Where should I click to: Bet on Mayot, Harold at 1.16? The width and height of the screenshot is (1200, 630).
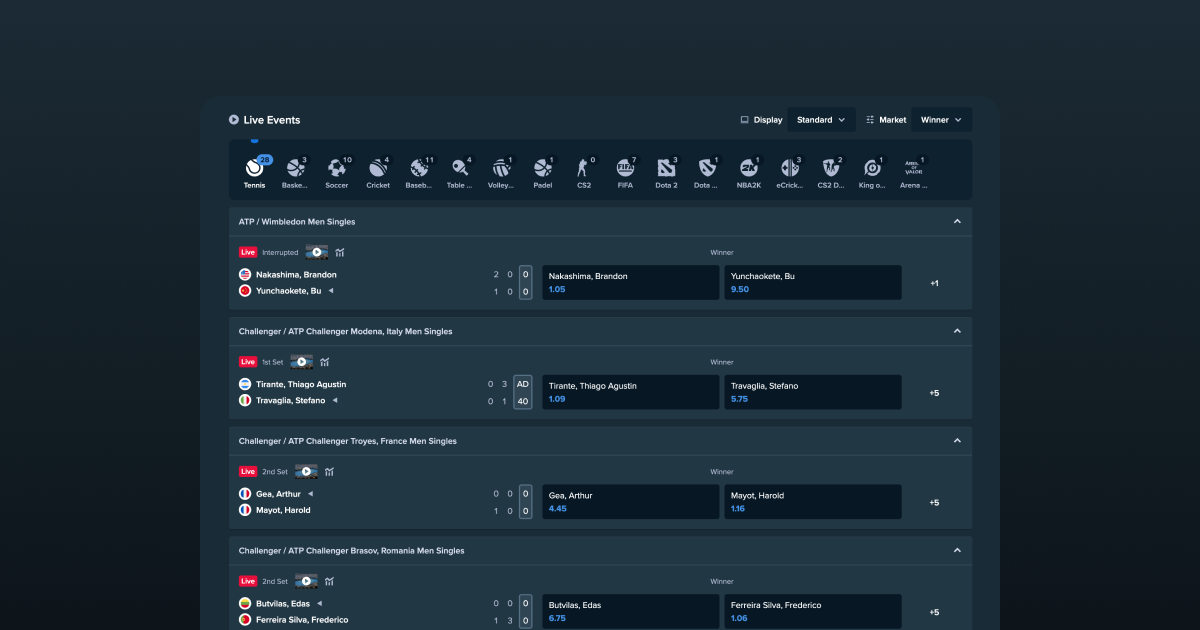click(x=812, y=502)
